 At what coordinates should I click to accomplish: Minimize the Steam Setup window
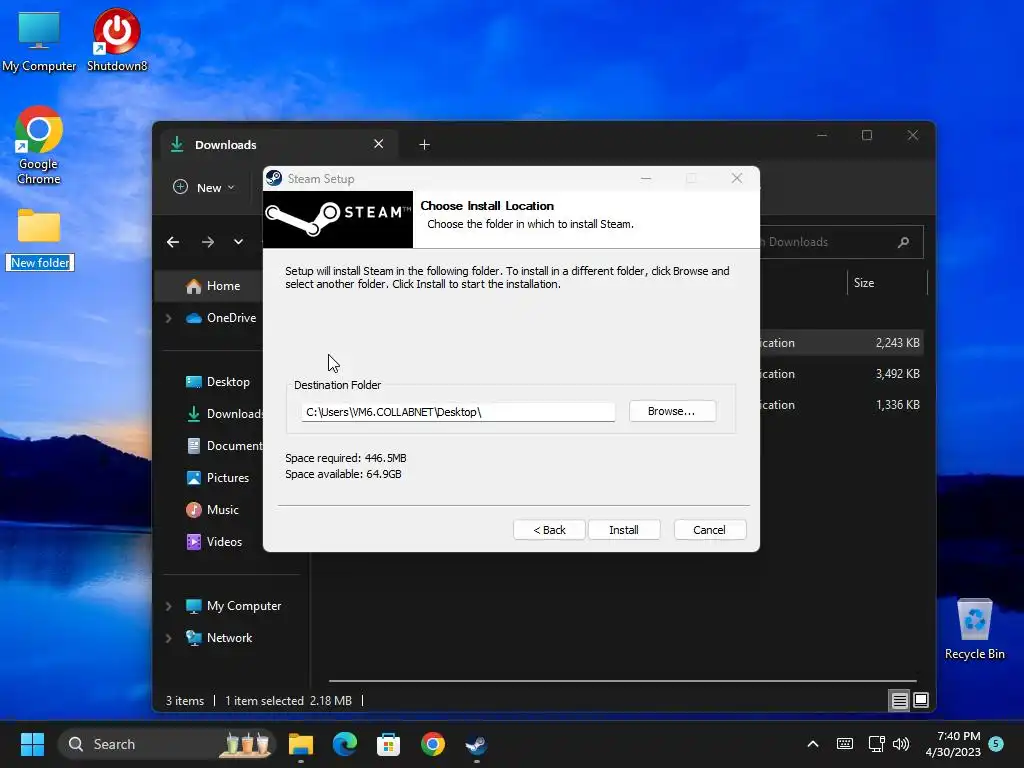tap(646, 178)
